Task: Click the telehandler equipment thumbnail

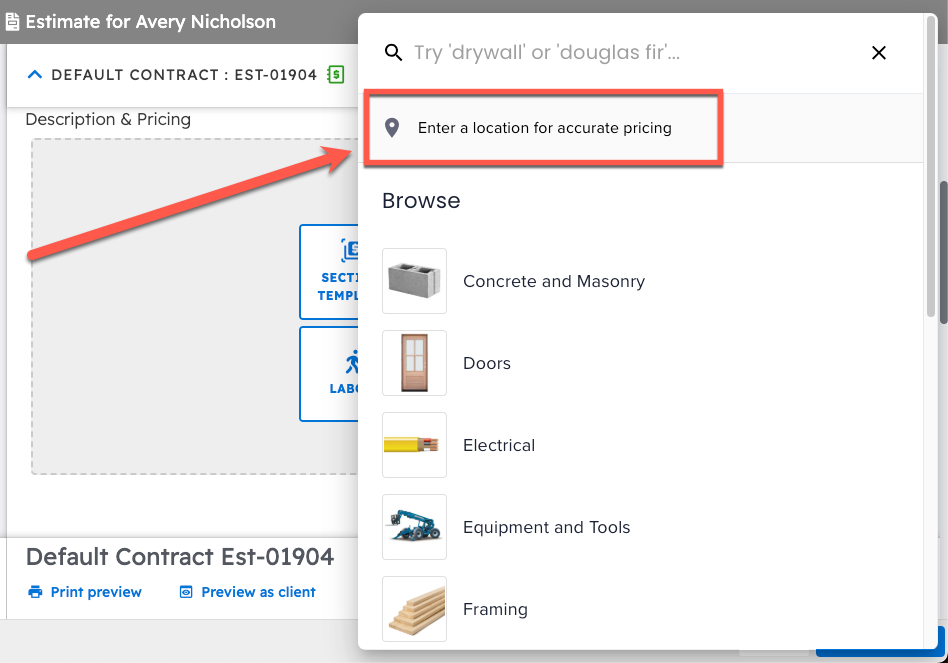Action: (414, 527)
